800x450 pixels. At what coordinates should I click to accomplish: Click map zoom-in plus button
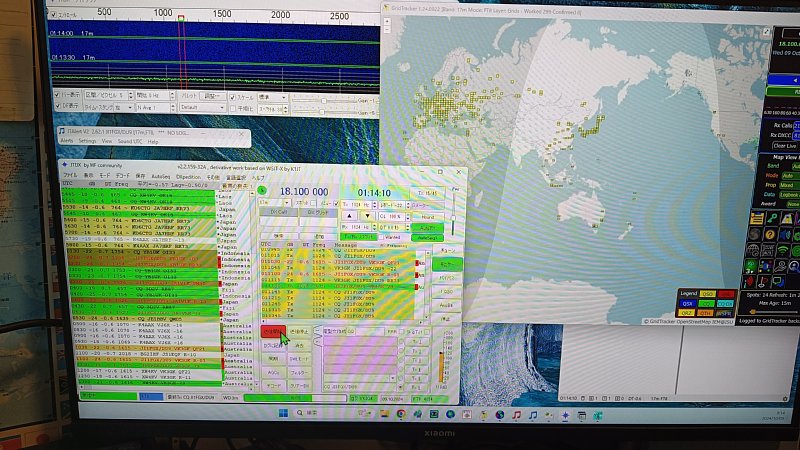coord(387,21)
